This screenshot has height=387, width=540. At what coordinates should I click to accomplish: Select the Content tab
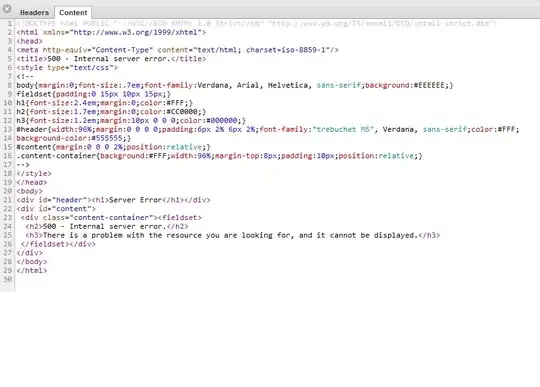point(73,12)
